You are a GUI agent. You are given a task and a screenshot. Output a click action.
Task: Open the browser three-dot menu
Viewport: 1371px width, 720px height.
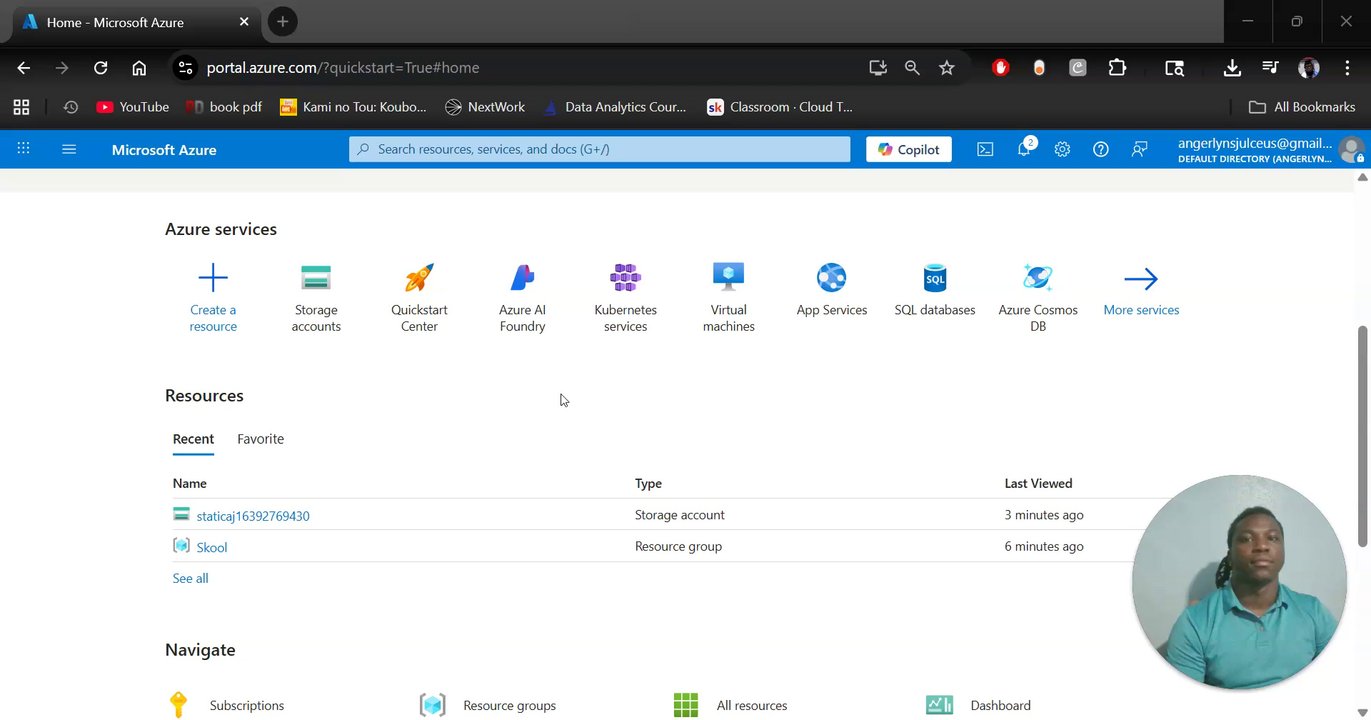pos(1347,68)
